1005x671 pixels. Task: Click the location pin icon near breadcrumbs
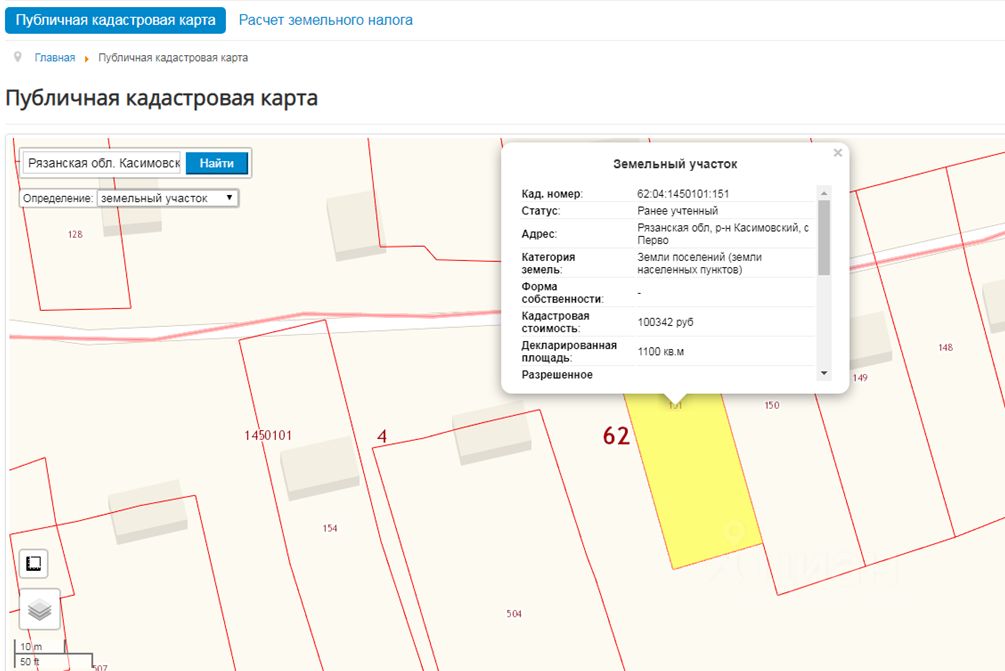click(x=17, y=57)
